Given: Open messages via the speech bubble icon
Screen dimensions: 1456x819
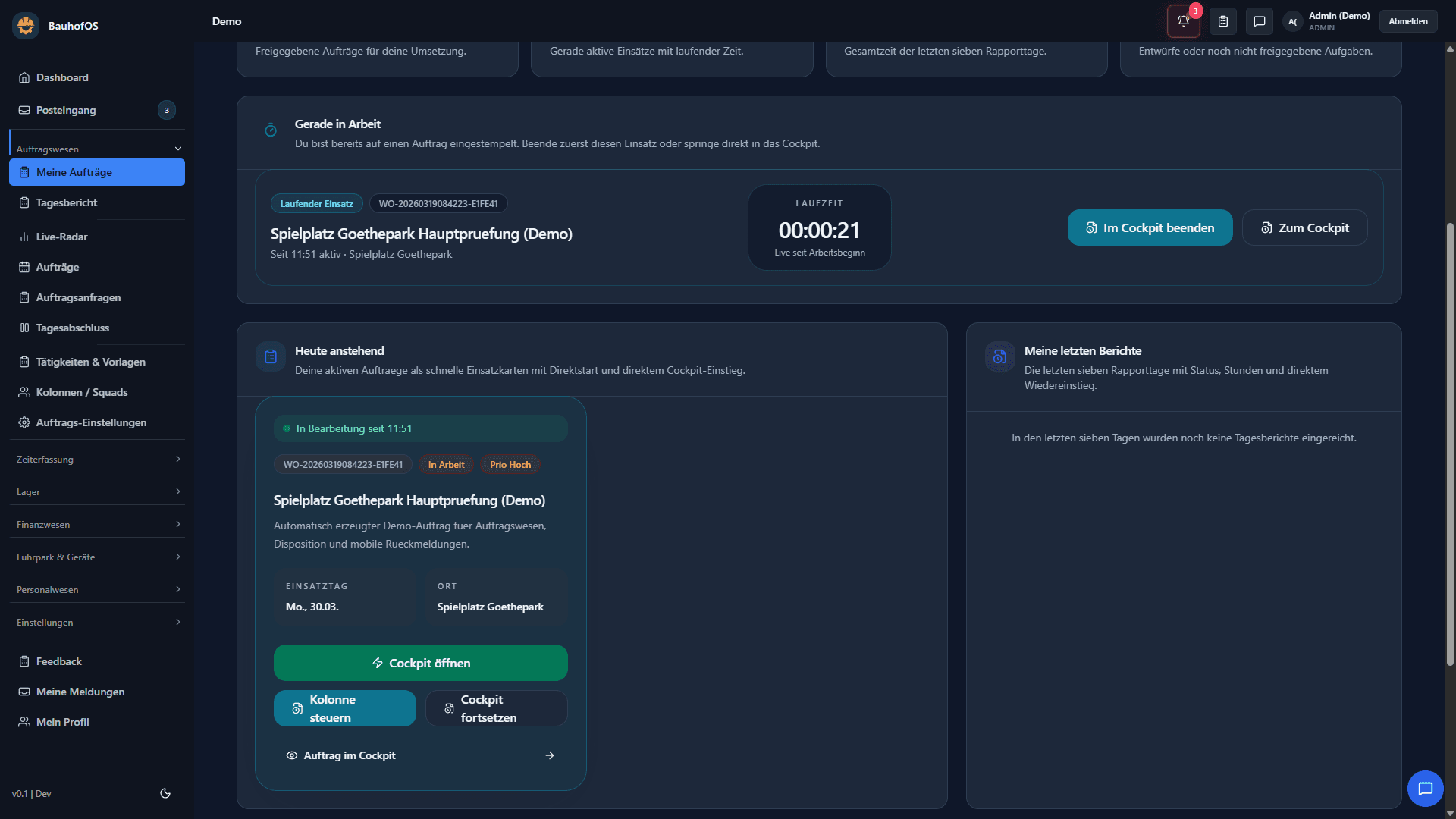Looking at the screenshot, I should point(1260,21).
